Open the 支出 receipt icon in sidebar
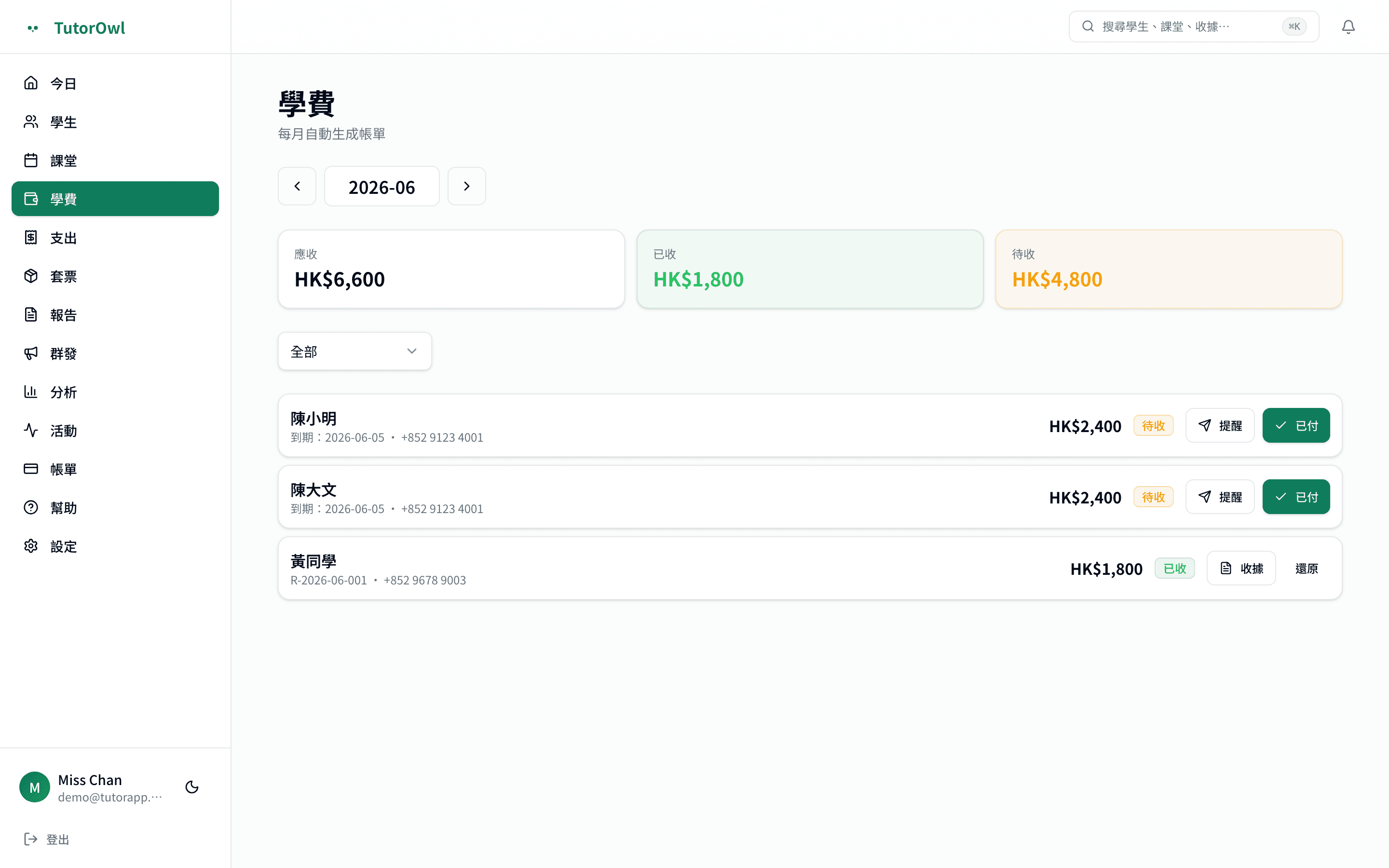This screenshot has height=868, width=1389. 31,237
